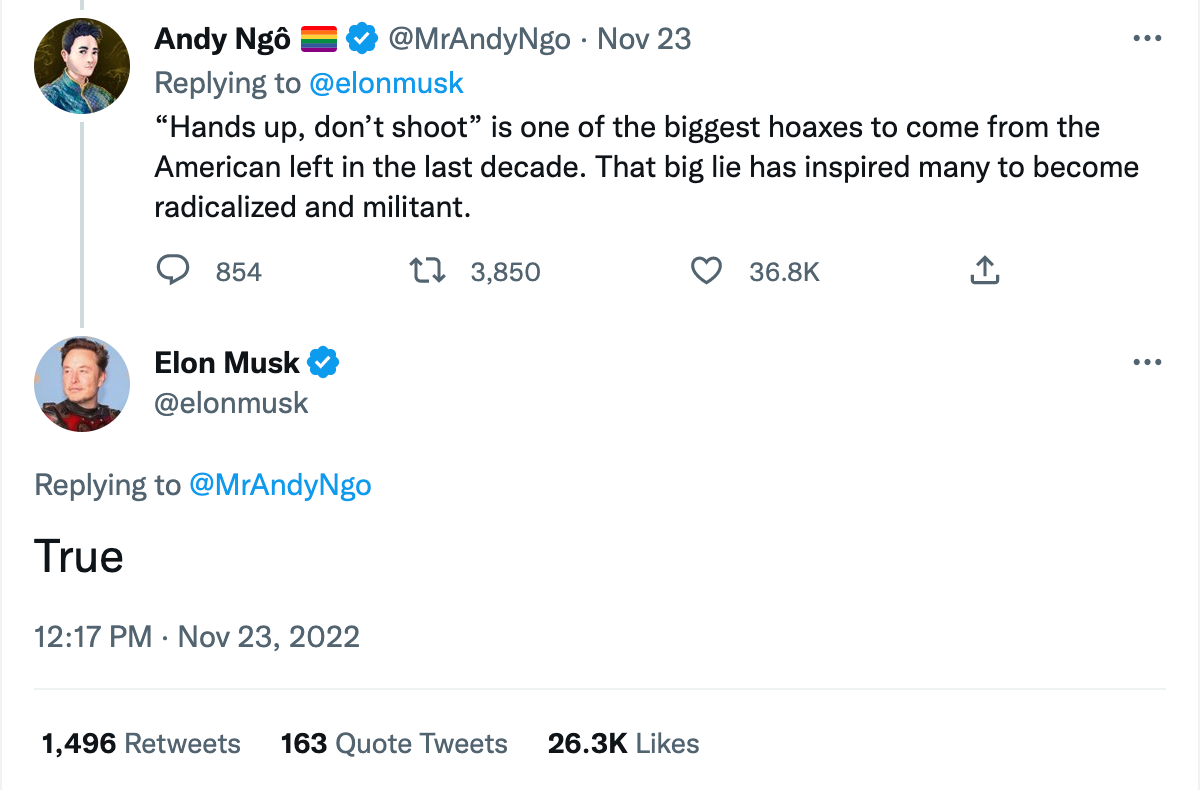
Task: Click the rainbow flag emoji in Andy Ngô's name
Action: [319, 38]
